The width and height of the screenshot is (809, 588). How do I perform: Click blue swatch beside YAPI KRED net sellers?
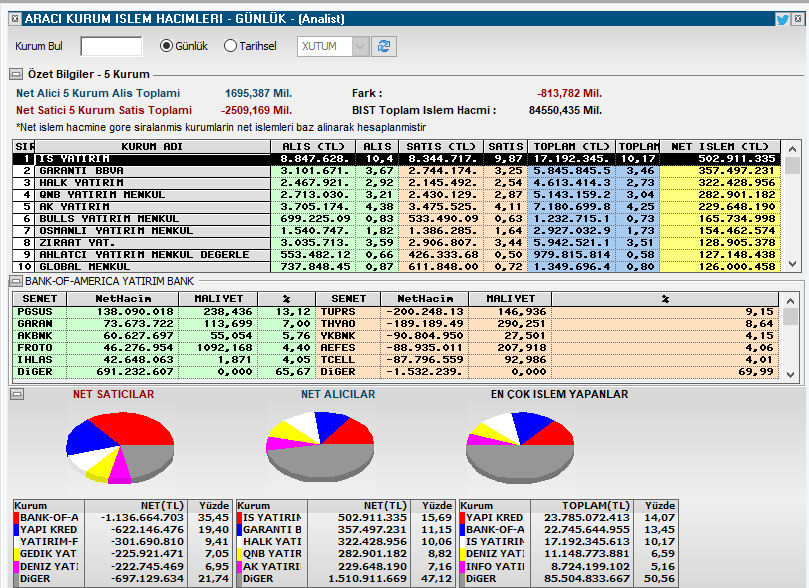[17, 530]
